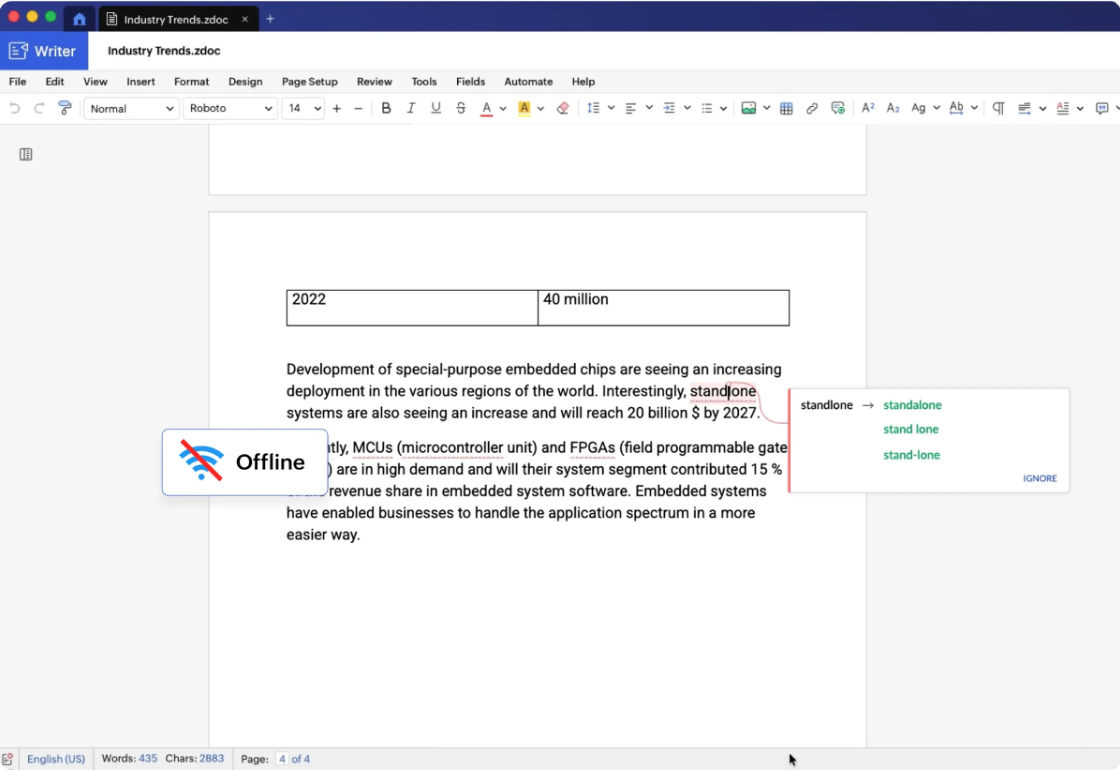Apply the yellow highlight color
Screen dimensions: 1120x772
point(524,109)
